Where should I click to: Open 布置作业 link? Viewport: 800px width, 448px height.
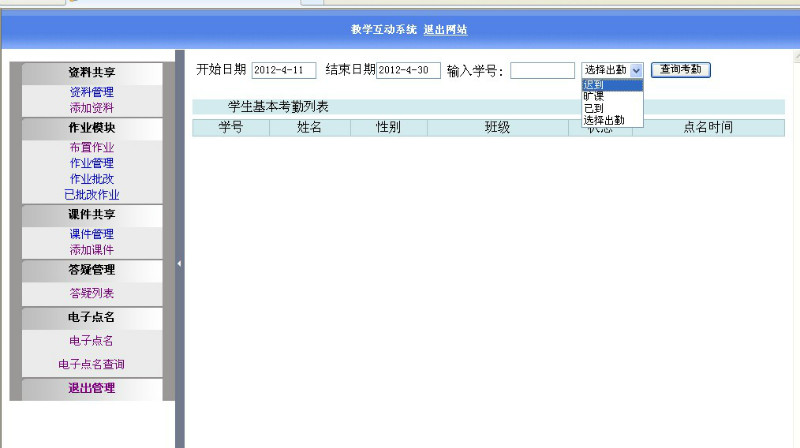(92, 147)
